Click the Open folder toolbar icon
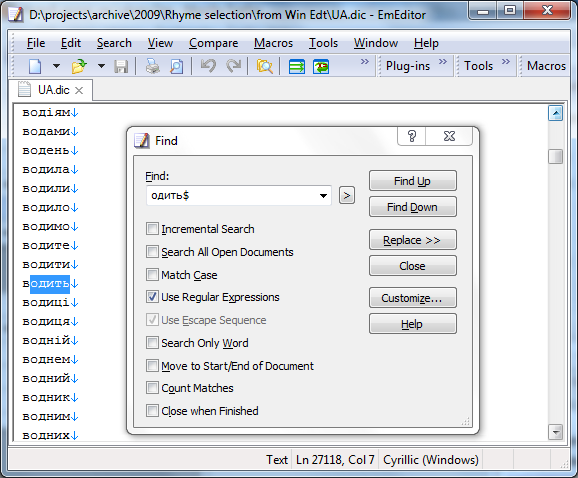The width and height of the screenshot is (578, 478). point(79,66)
